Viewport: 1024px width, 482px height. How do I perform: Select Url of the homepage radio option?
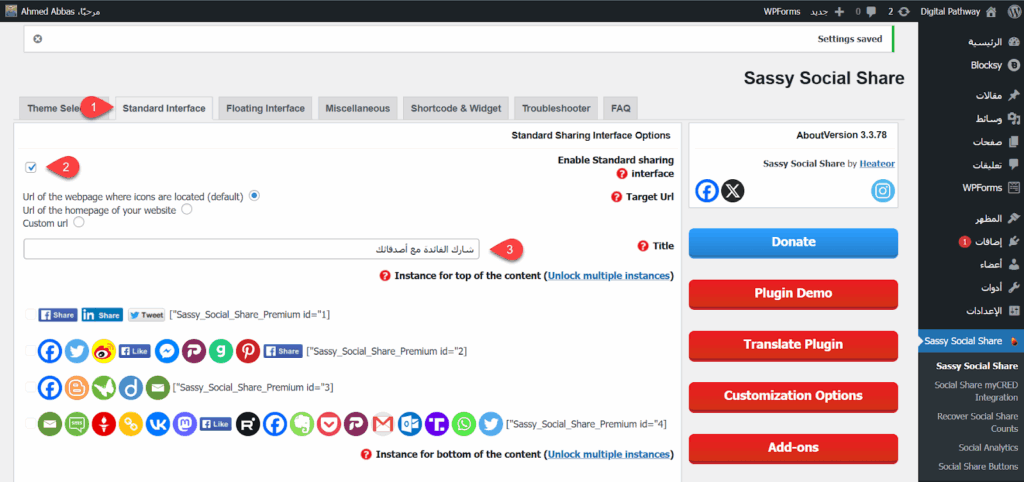point(187,210)
